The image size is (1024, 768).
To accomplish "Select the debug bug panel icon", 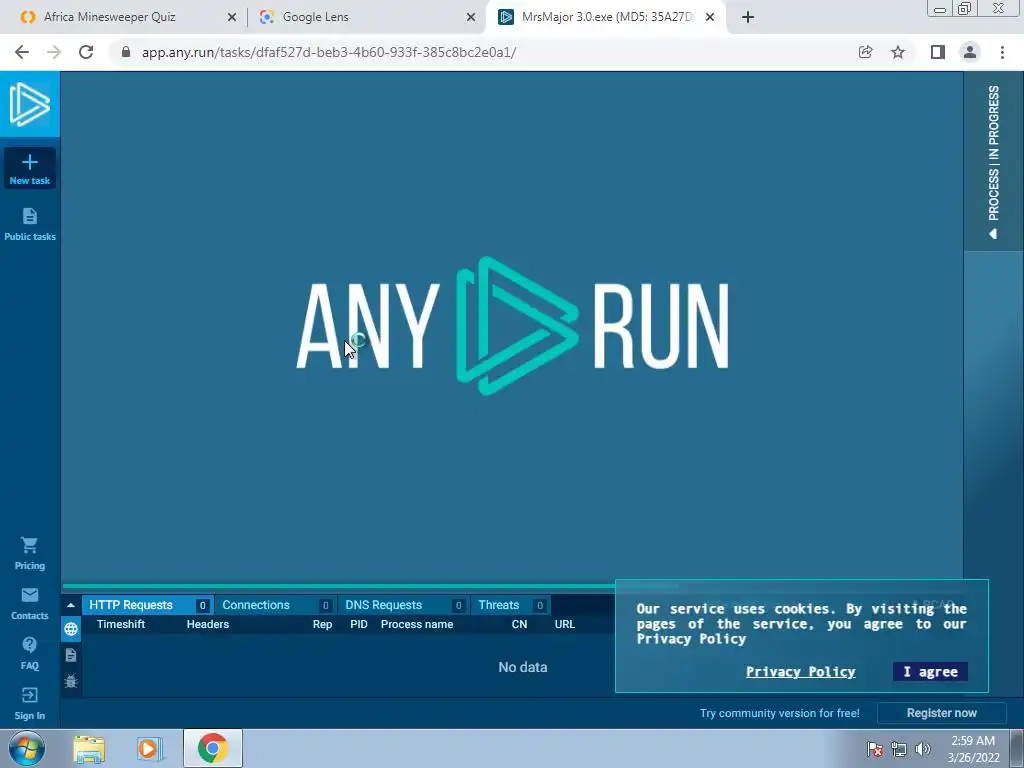I will point(71,681).
